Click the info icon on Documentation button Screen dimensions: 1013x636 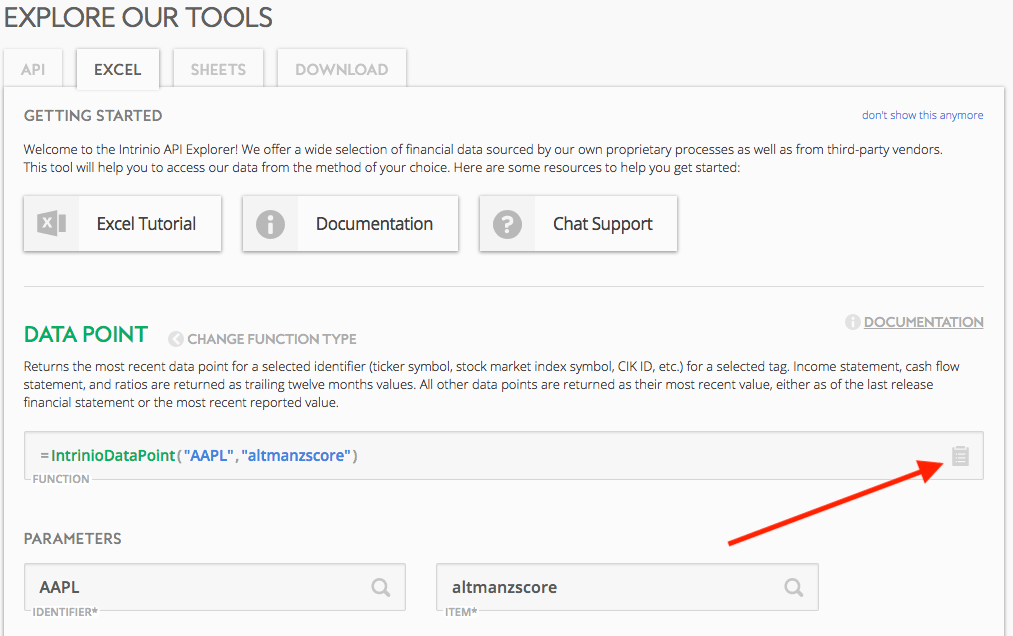270,224
